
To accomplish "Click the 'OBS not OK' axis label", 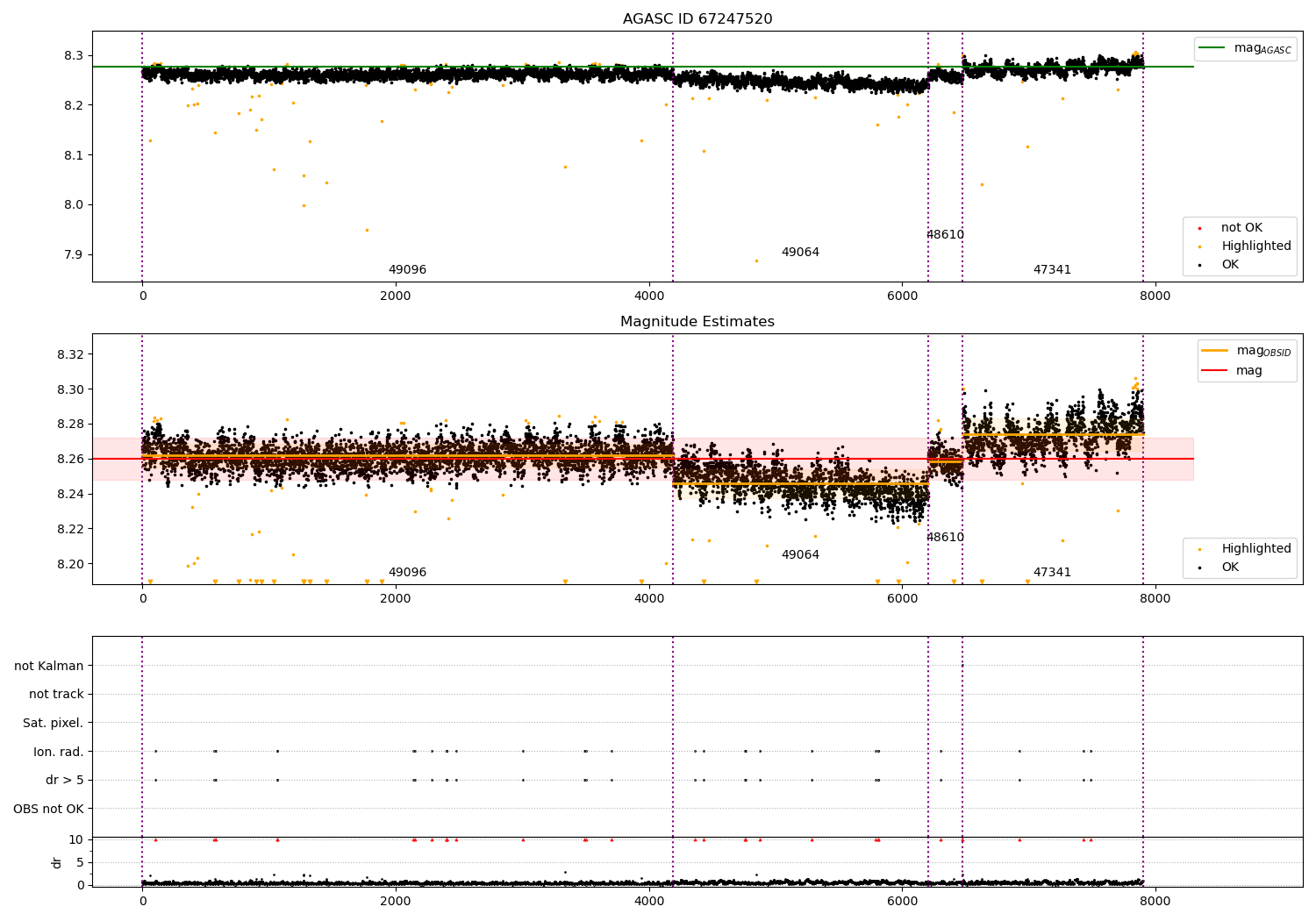I will point(49,809).
